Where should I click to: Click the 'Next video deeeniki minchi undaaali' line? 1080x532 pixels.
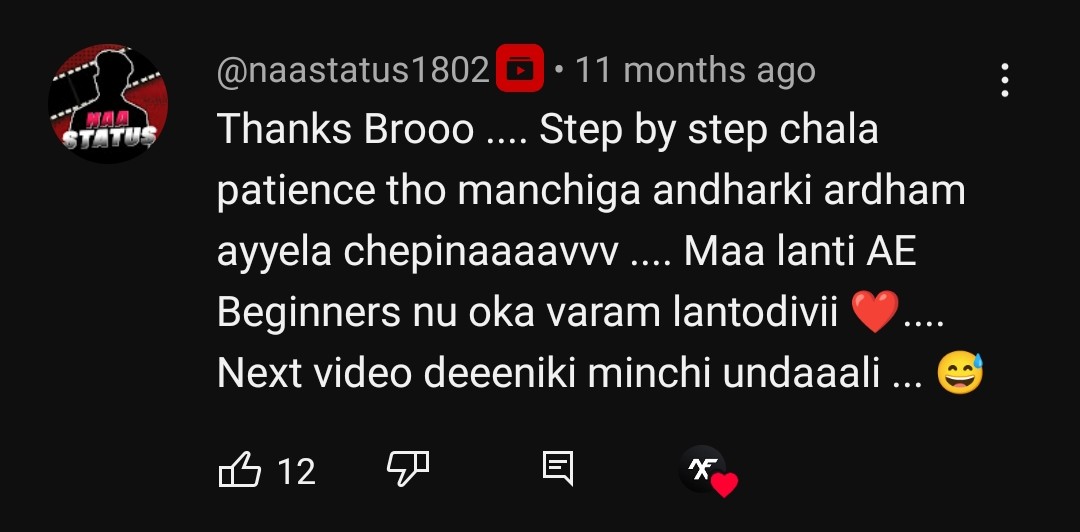click(549, 374)
